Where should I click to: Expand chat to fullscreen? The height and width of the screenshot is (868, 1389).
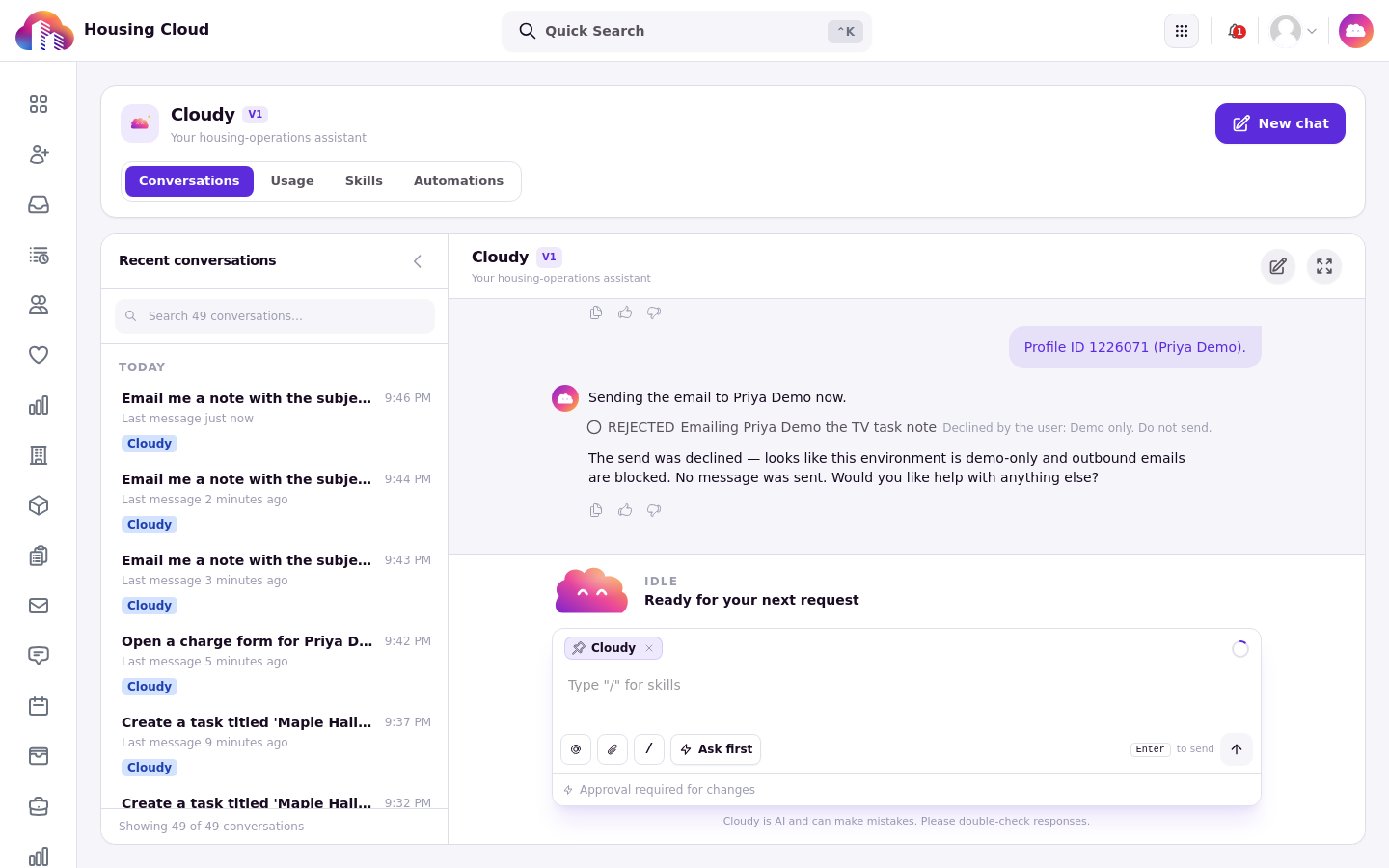pos(1324,266)
